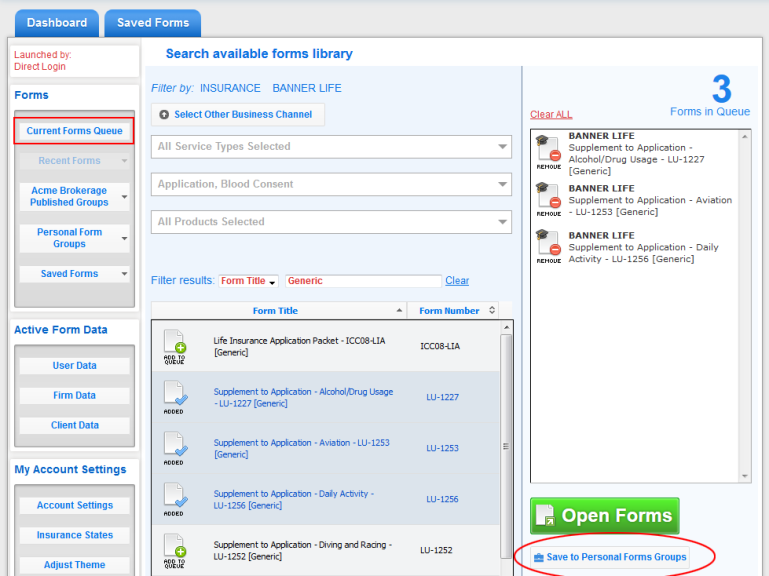
Task: Click form number ICC08-LIA cell
Action: pyautogui.click(x=440, y=346)
